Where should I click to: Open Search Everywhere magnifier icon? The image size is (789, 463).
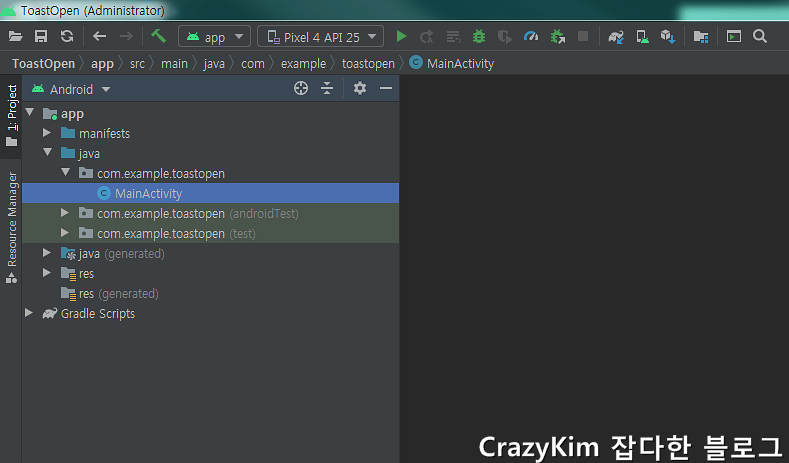[x=760, y=36]
